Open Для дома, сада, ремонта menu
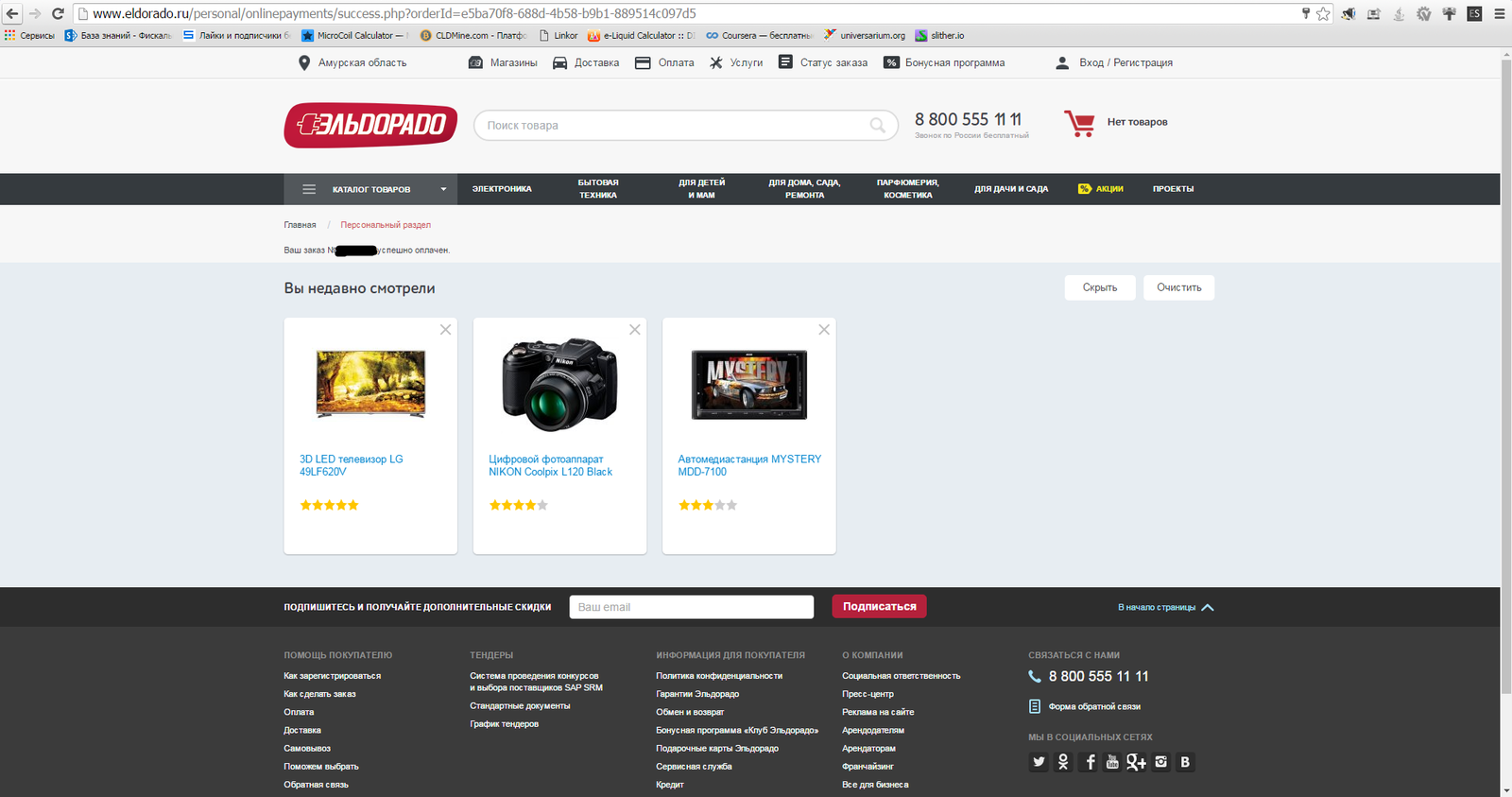 (804, 189)
